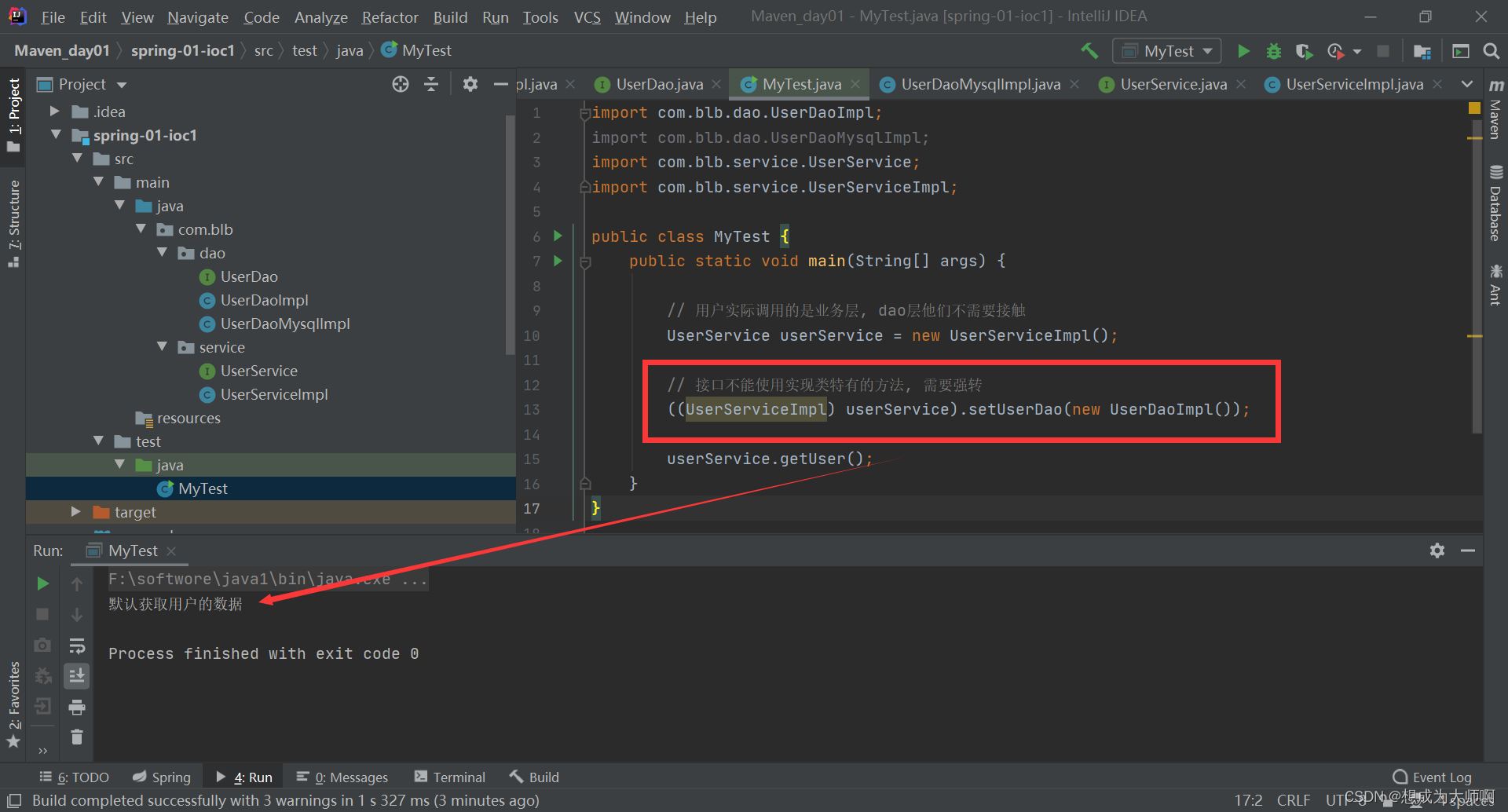Print the Run console output
1508x812 pixels.
coord(77,708)
